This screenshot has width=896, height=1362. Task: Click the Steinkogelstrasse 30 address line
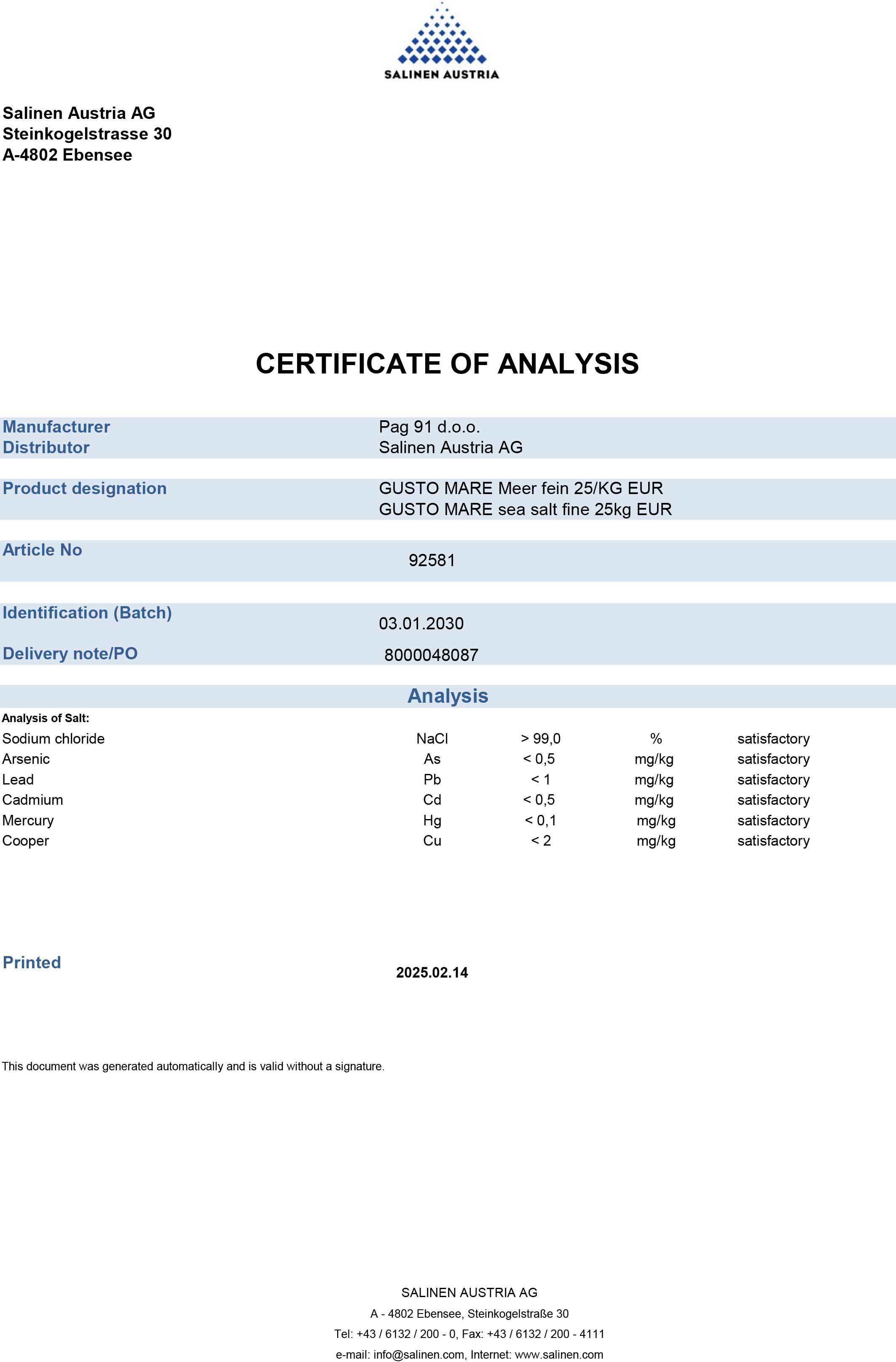tap(87, 134)
